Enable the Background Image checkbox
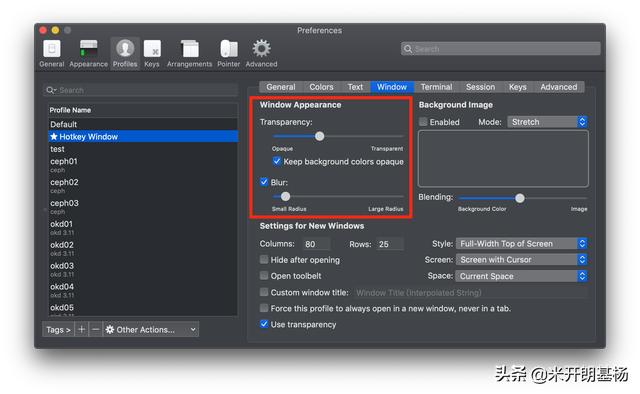This screenshot has width=640, height=394. (423, 122)
